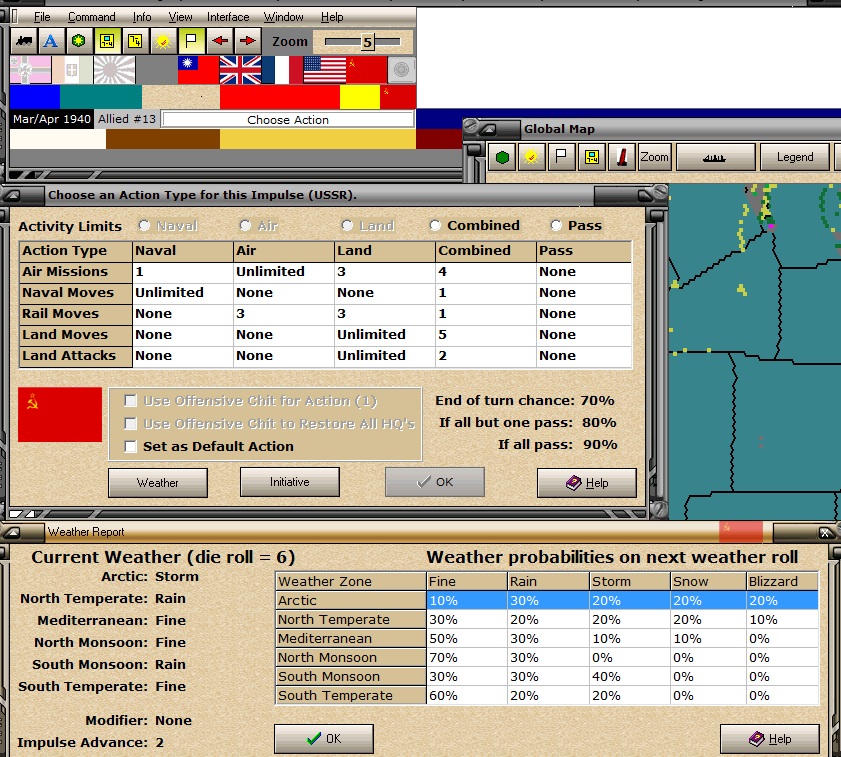Click the ship silhouette button in Global Map

point(715,157)
